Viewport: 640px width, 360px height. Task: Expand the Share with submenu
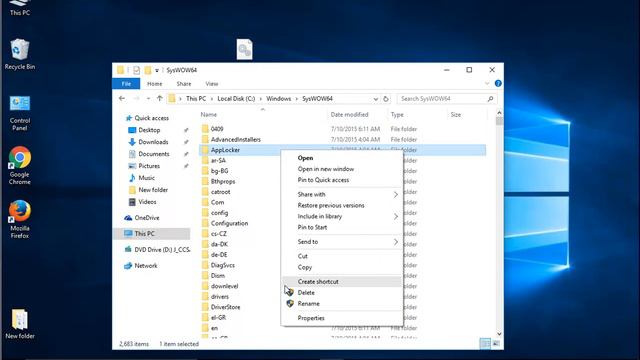click(396, 195)
